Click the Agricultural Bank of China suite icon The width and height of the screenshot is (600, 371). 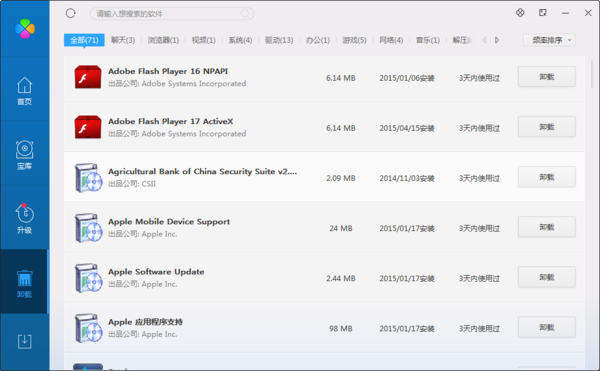[88, 177]
